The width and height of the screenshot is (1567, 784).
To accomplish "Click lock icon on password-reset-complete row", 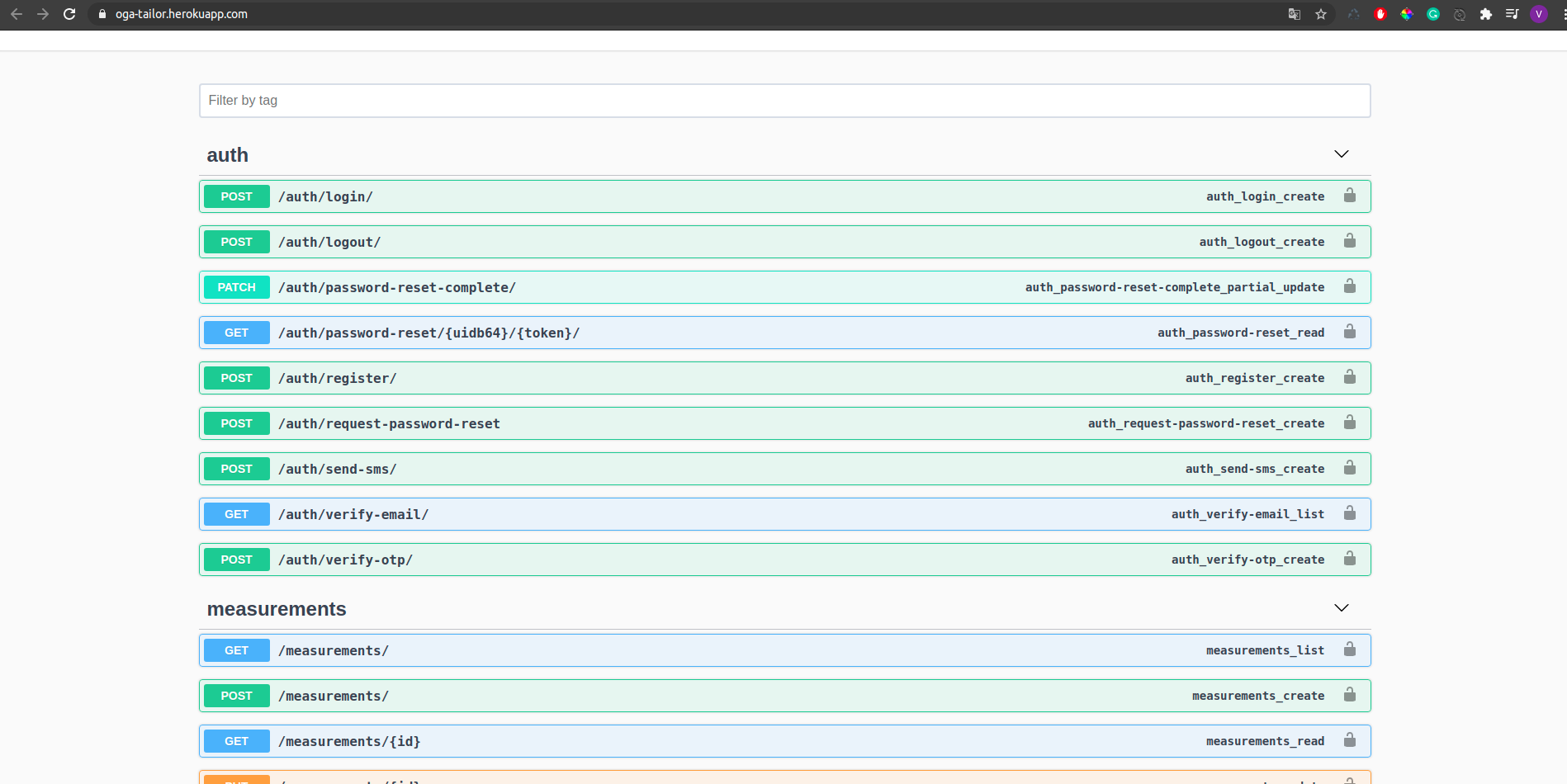I will click(x=1350, y=286).
